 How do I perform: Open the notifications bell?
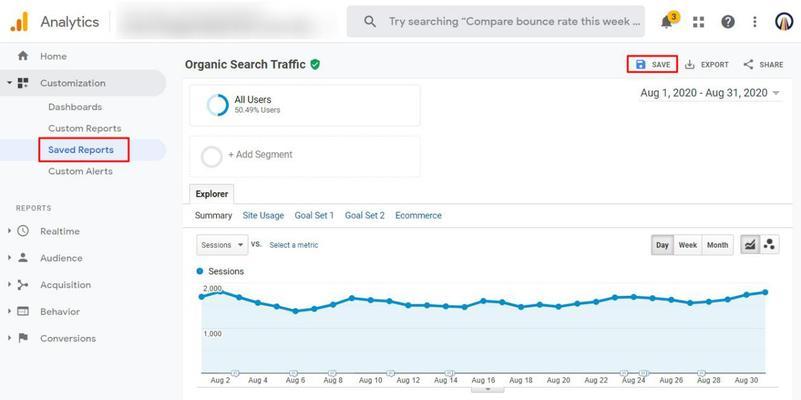pyautogui.click(x=667, y=22)
